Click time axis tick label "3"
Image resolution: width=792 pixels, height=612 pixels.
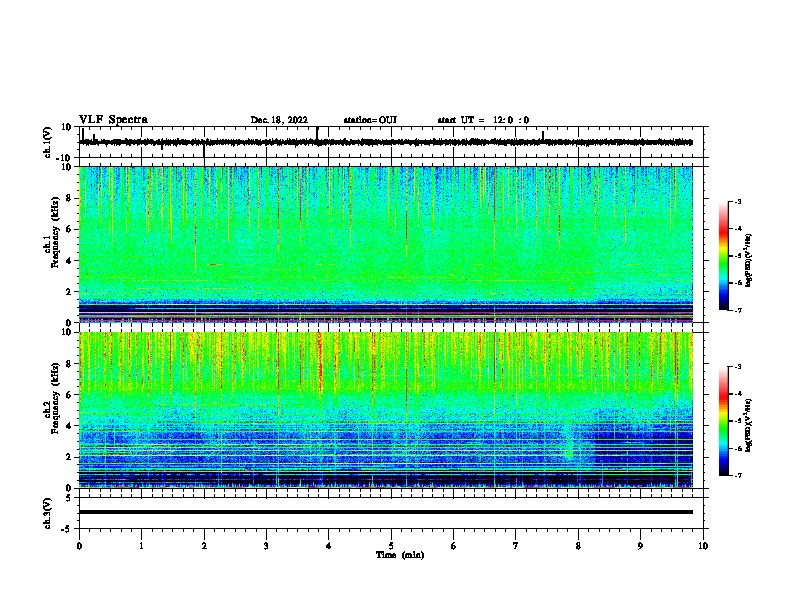point(266,546)
